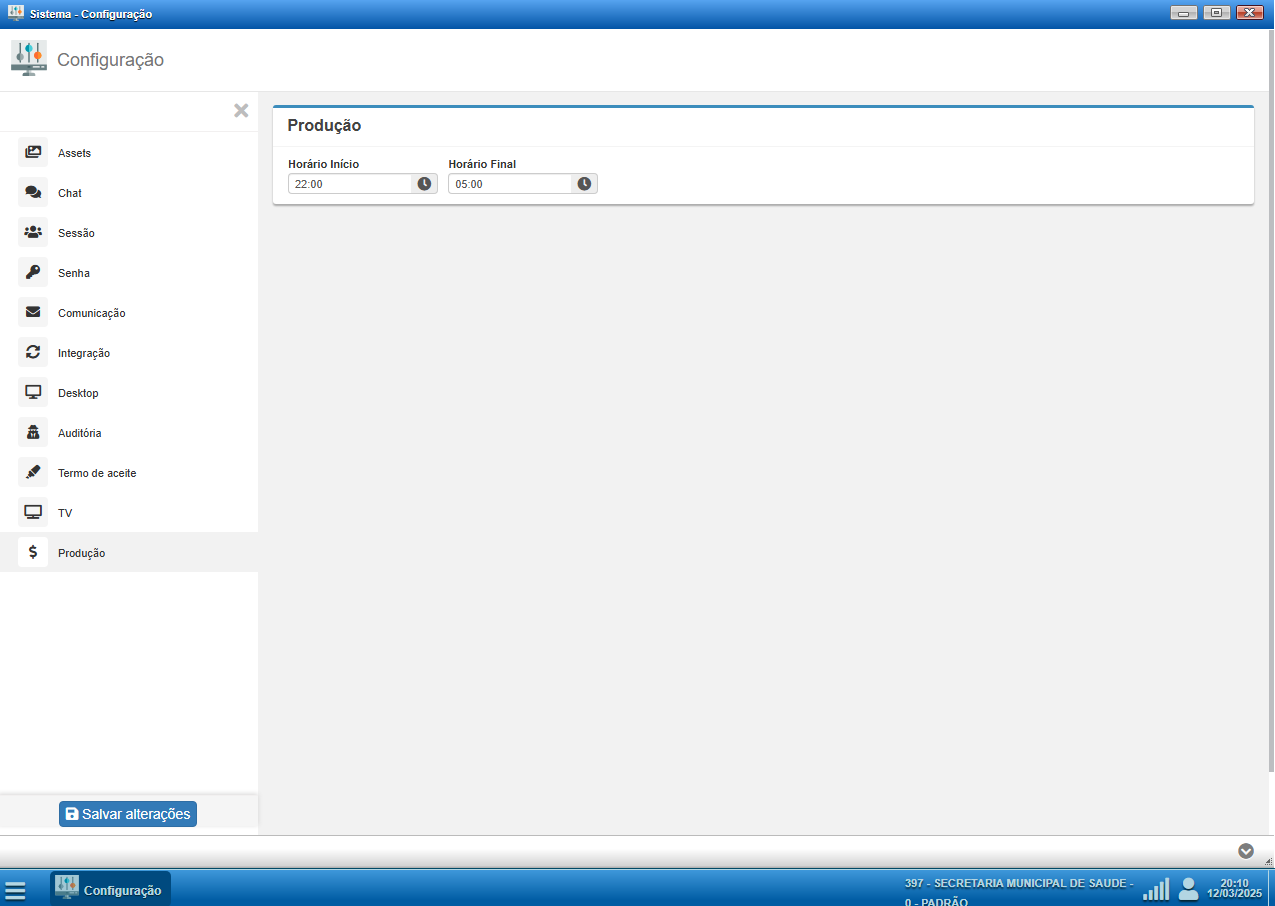Click the Termo de aceite marker icon
This screenshot has width=1275, height=906.
click(33, 473)
